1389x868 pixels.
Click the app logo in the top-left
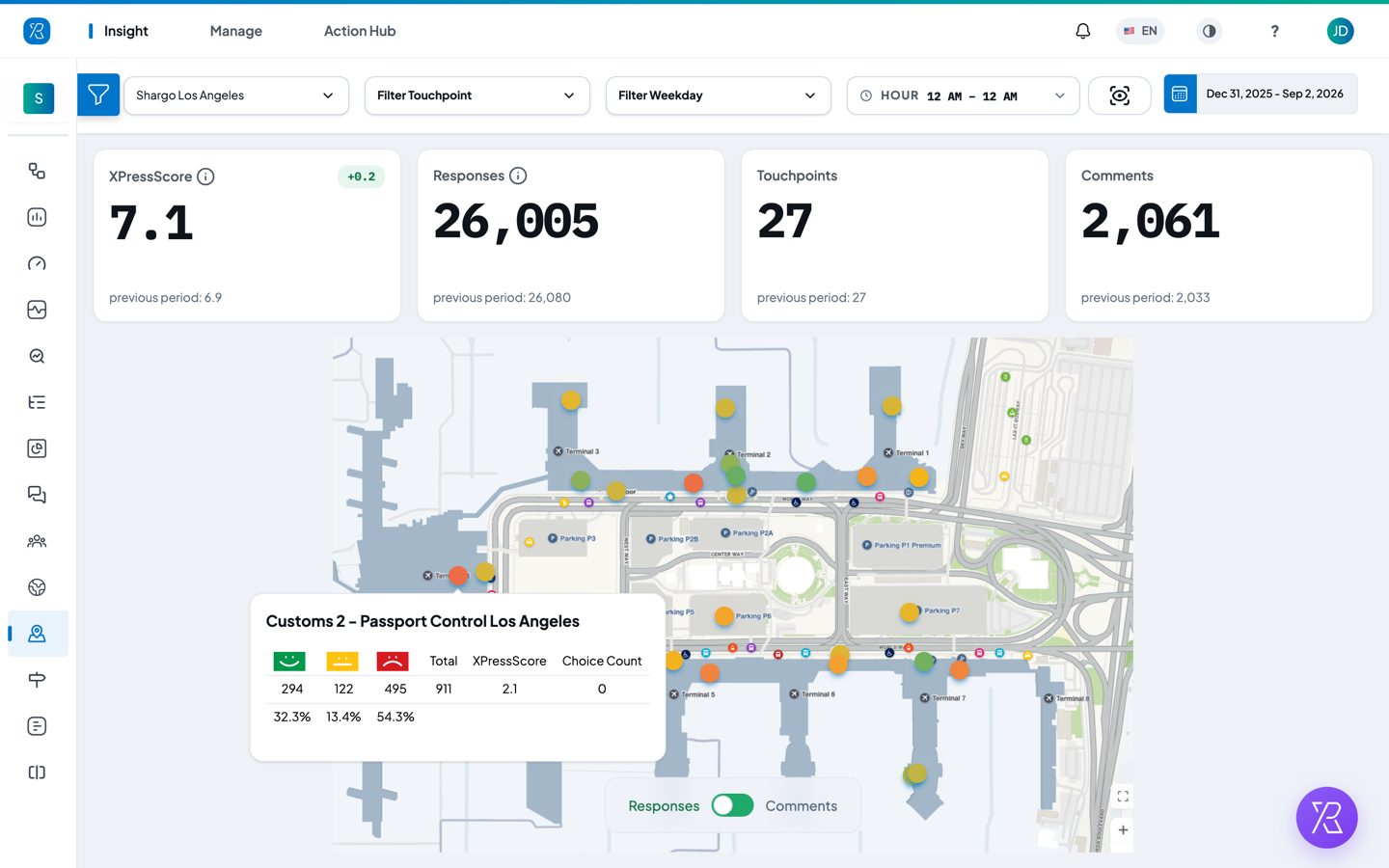(x=37, y=31)
